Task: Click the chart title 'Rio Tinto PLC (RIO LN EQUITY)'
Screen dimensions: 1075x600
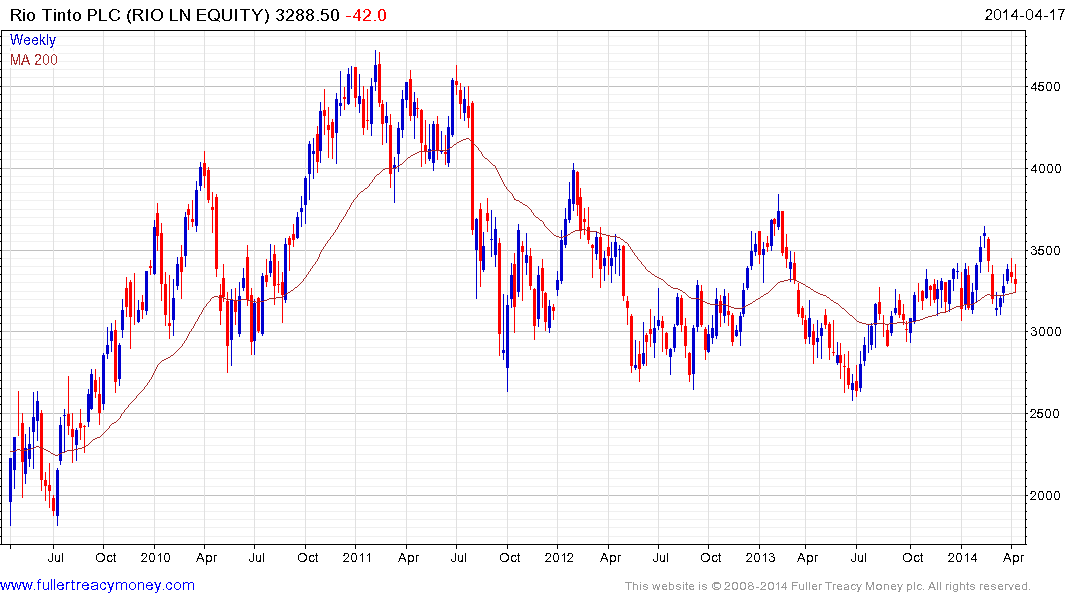Action: [x=140, y=15]
